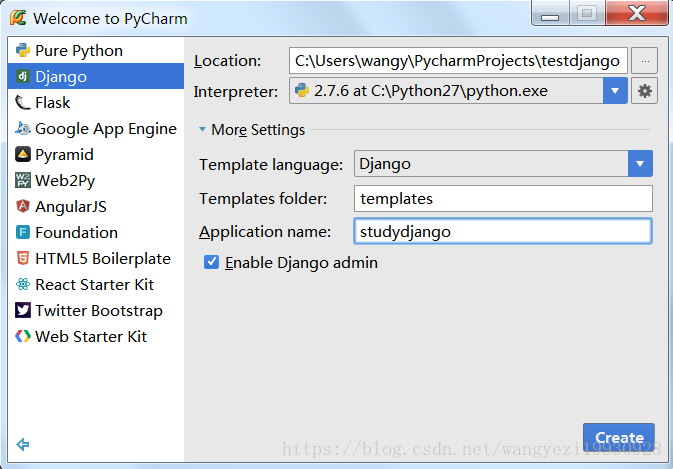Viewport: 673px width, 469px height.
Task: Click the Create button
Action: (x=618, y=437)
